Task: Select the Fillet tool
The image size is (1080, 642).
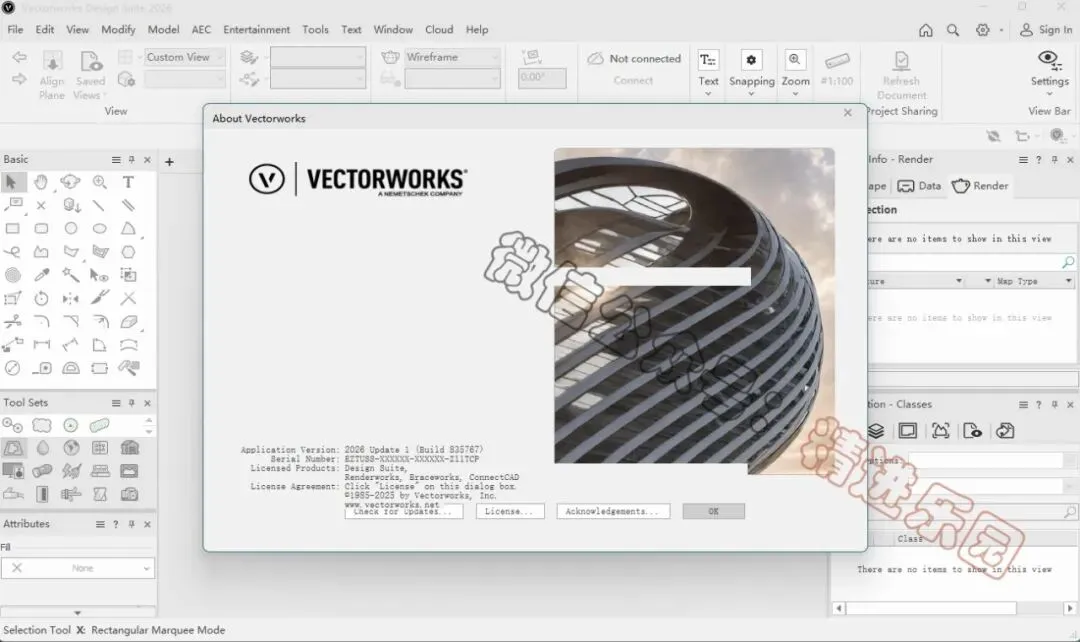Action: coord(41,322)
